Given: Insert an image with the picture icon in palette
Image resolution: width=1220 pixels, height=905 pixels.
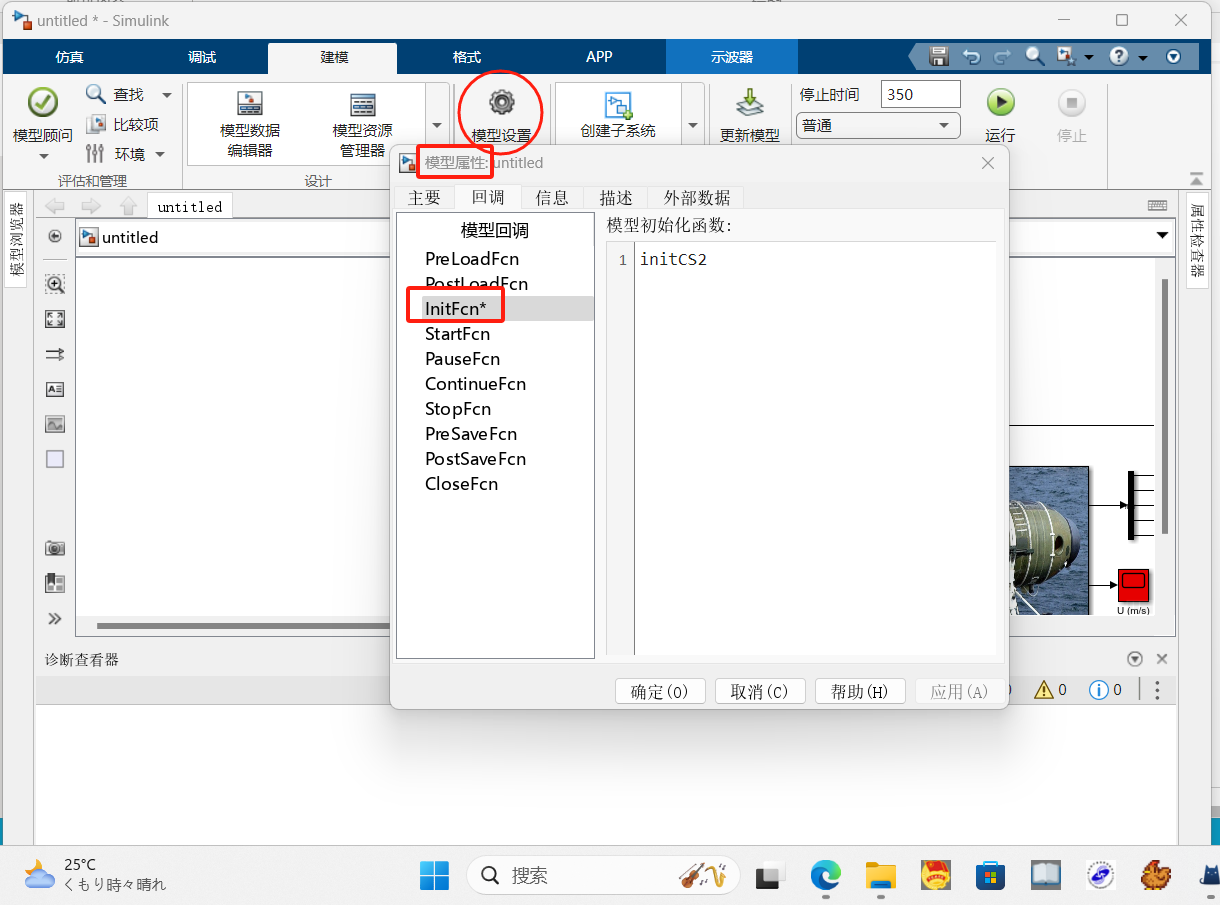Looking at the screenshot, I should 55,424.
